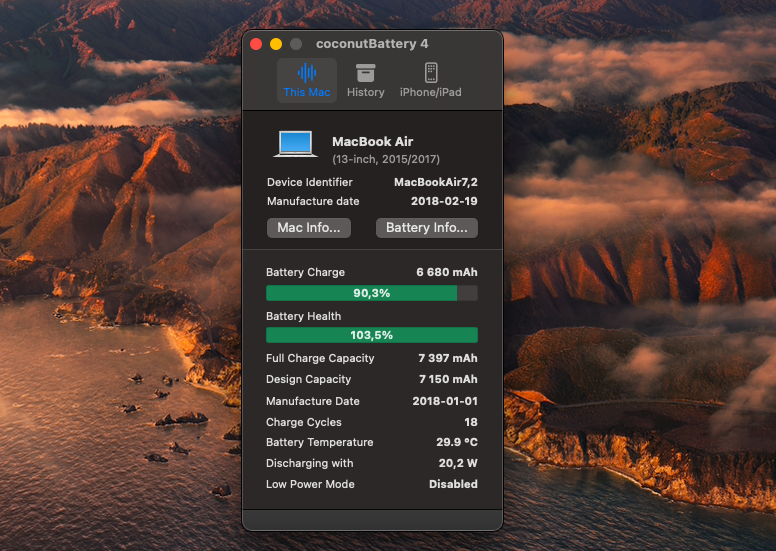Click the Low Power Mode label
Viewport: 776px width, 551px height.
[x=310, y=484]
